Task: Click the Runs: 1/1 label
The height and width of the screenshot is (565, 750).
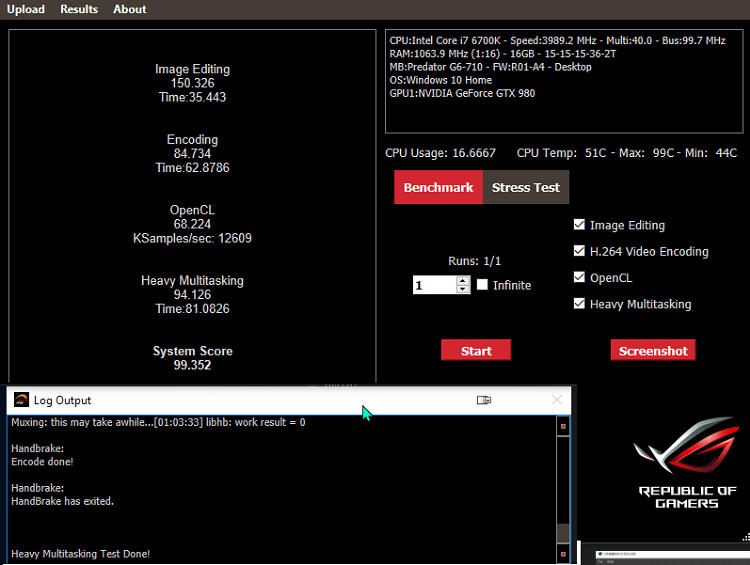Action: 474,261
